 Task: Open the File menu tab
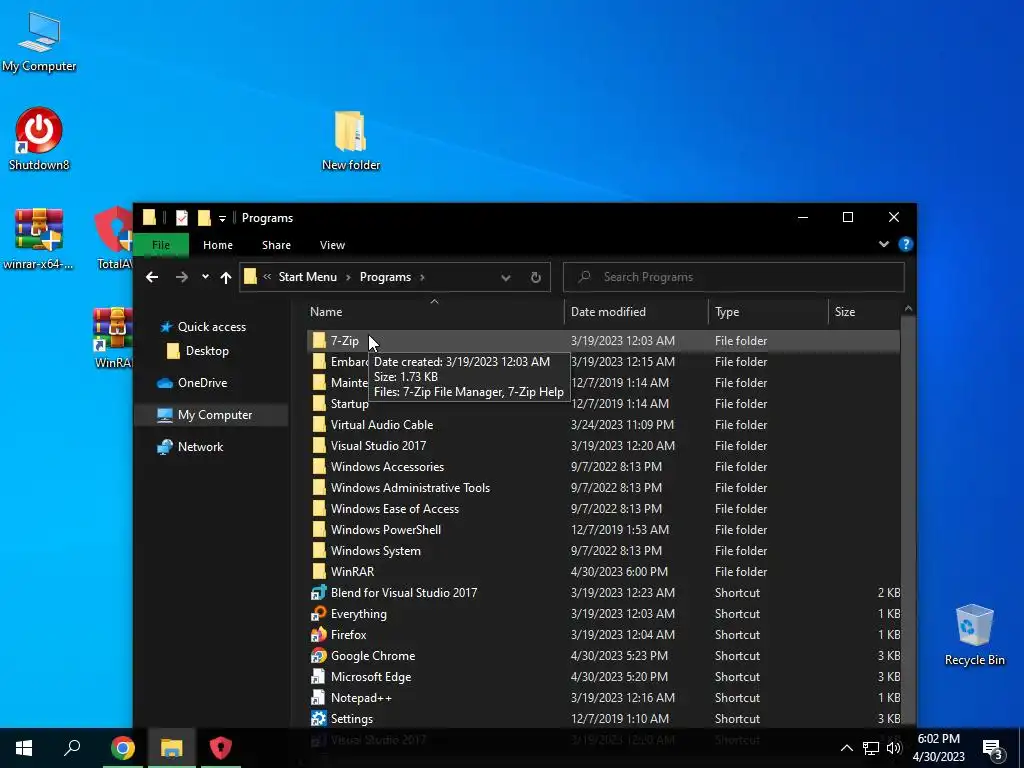tap(161, 245)
